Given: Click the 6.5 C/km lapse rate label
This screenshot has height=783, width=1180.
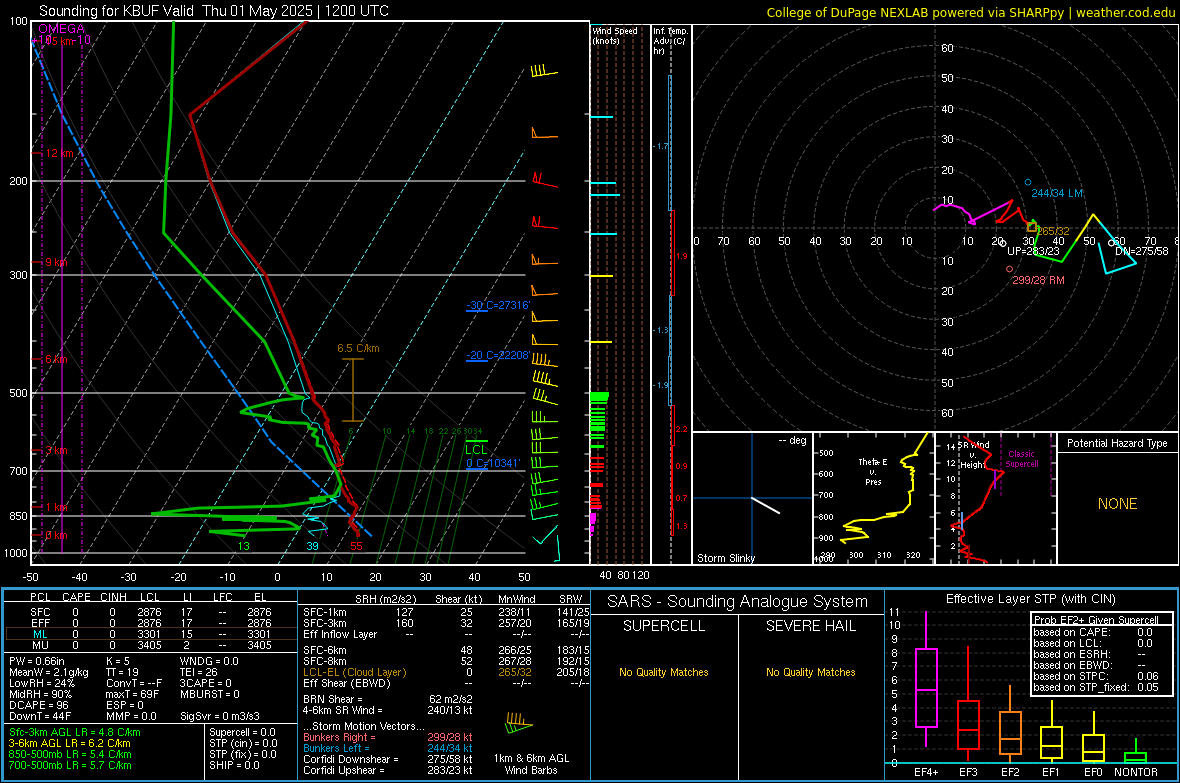Looking at the screenshot, I should click(x=358, y=349).
